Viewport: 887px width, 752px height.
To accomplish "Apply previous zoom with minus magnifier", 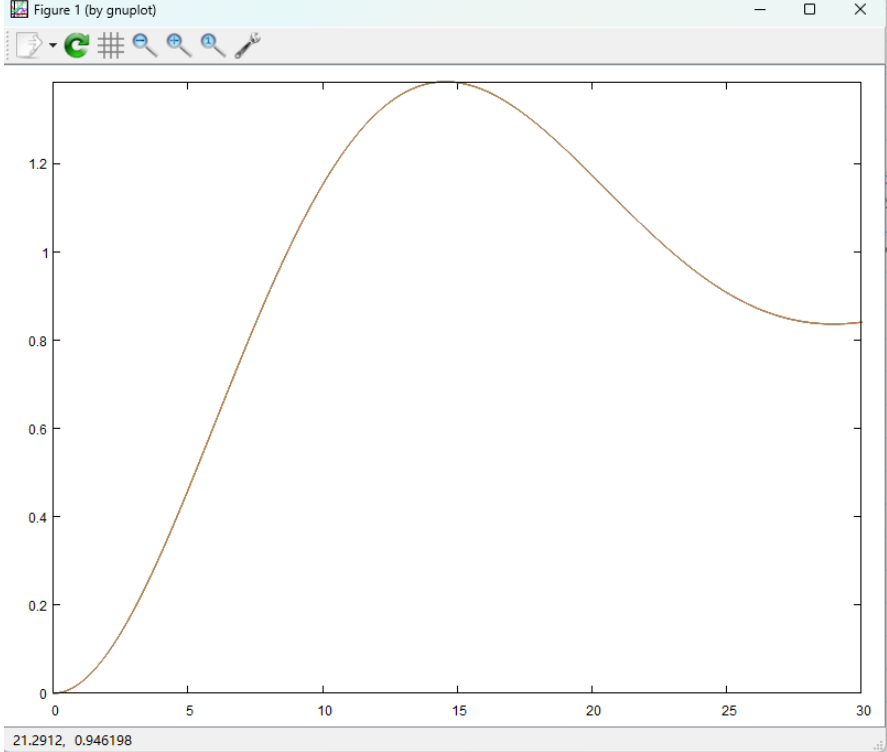I will 145,45.
